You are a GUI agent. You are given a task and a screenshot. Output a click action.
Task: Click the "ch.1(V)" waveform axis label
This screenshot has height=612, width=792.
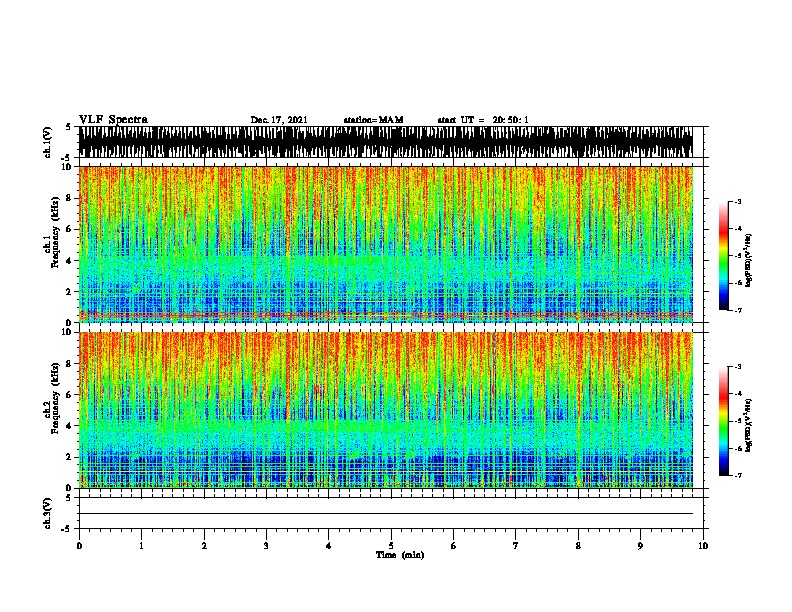click(47, 142)
